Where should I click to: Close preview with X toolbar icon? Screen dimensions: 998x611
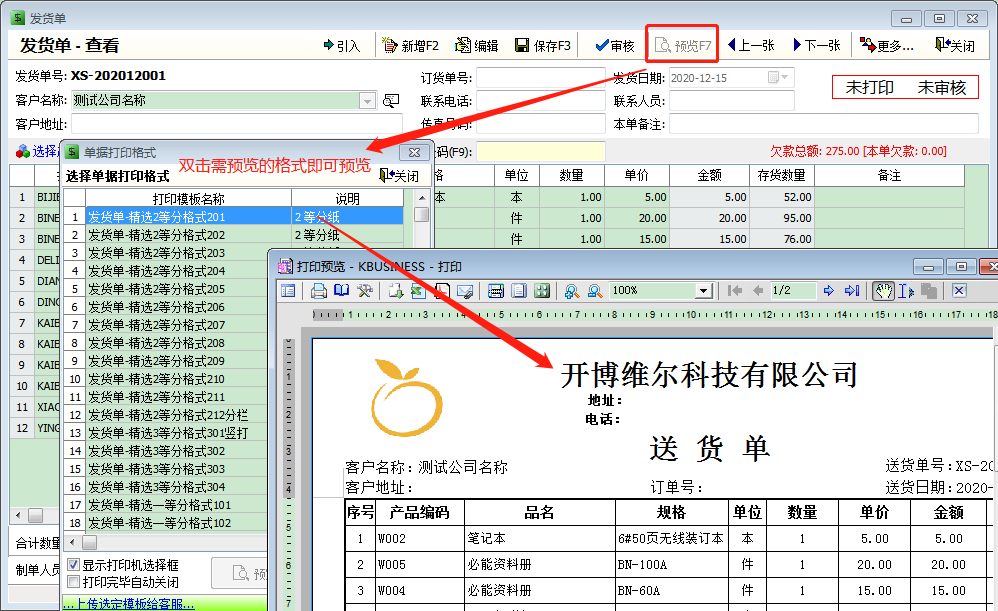[959, 291]
